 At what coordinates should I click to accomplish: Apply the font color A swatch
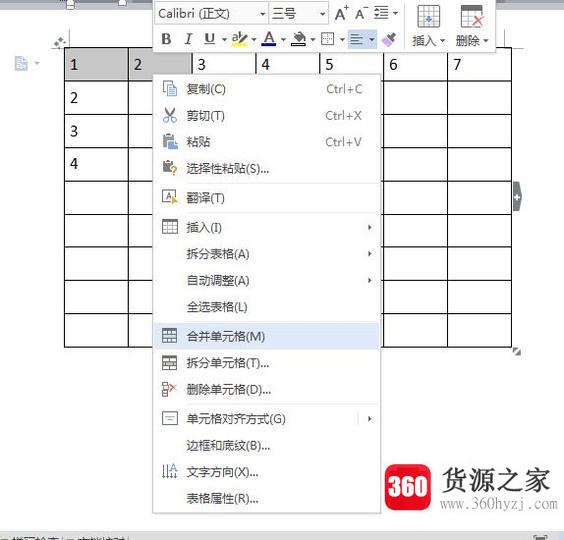269,39
